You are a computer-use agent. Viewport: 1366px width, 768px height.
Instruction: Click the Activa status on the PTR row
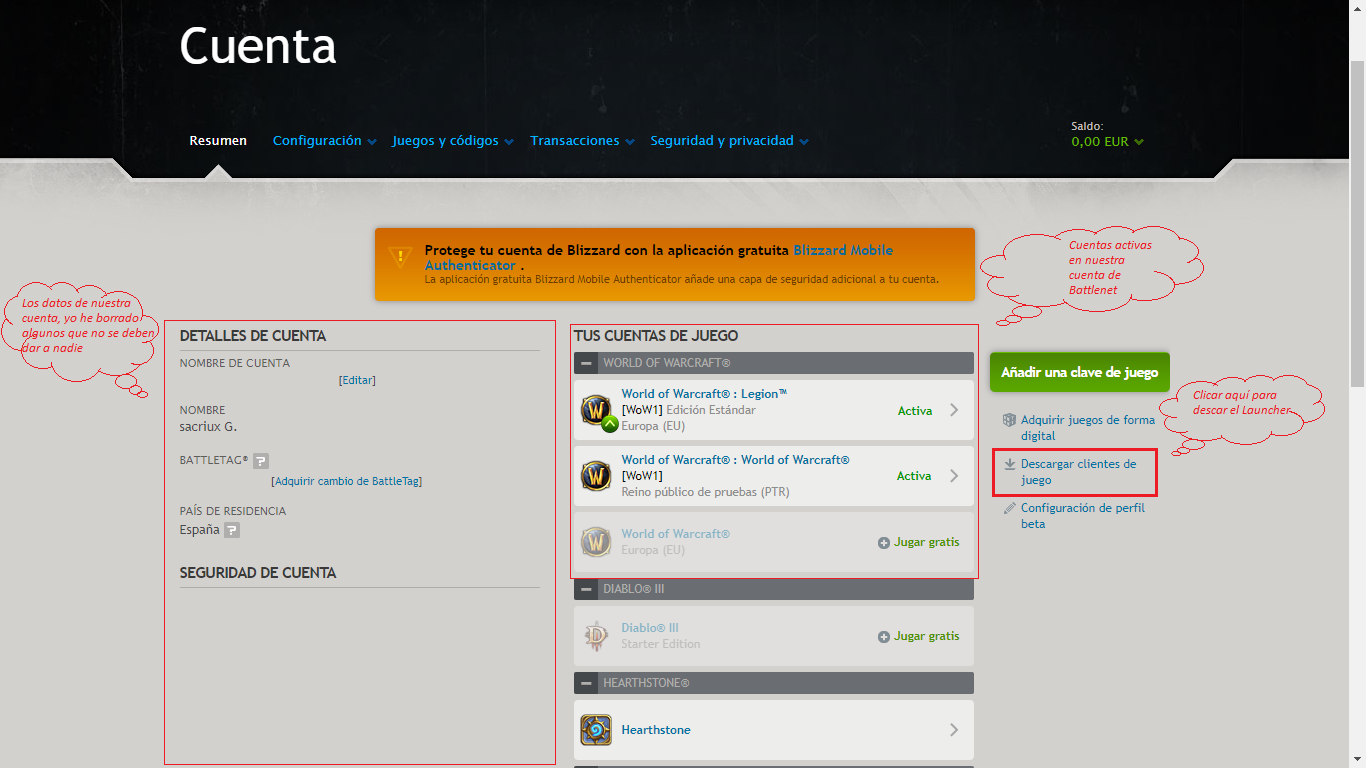(914, 476)
